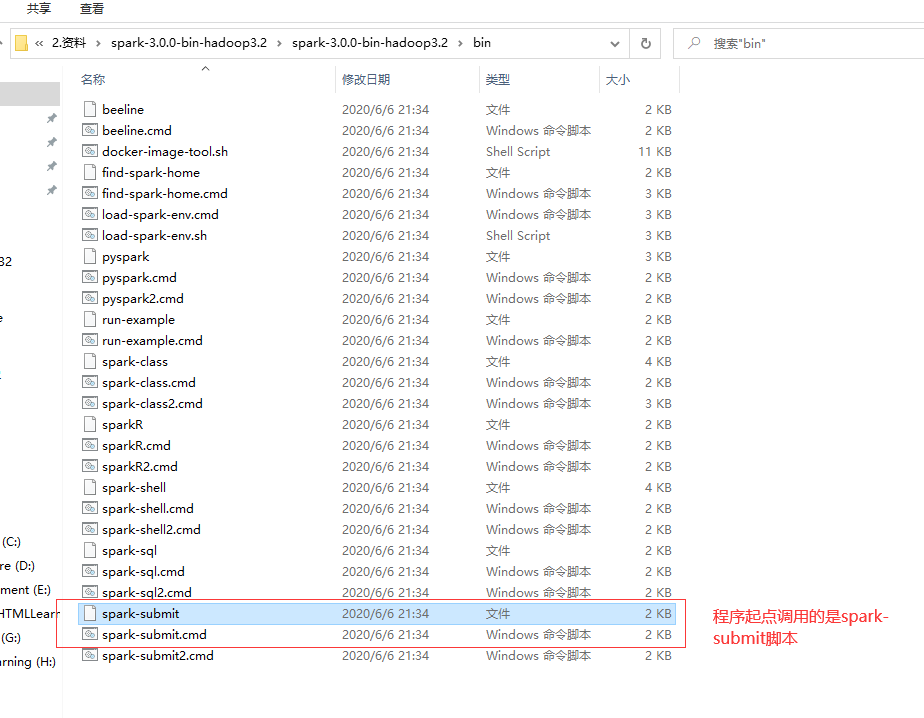924x718 pixels.
Task: Click the load-spark-env.cmd icon
Action: pyautogui.click(x=90, y=214)
